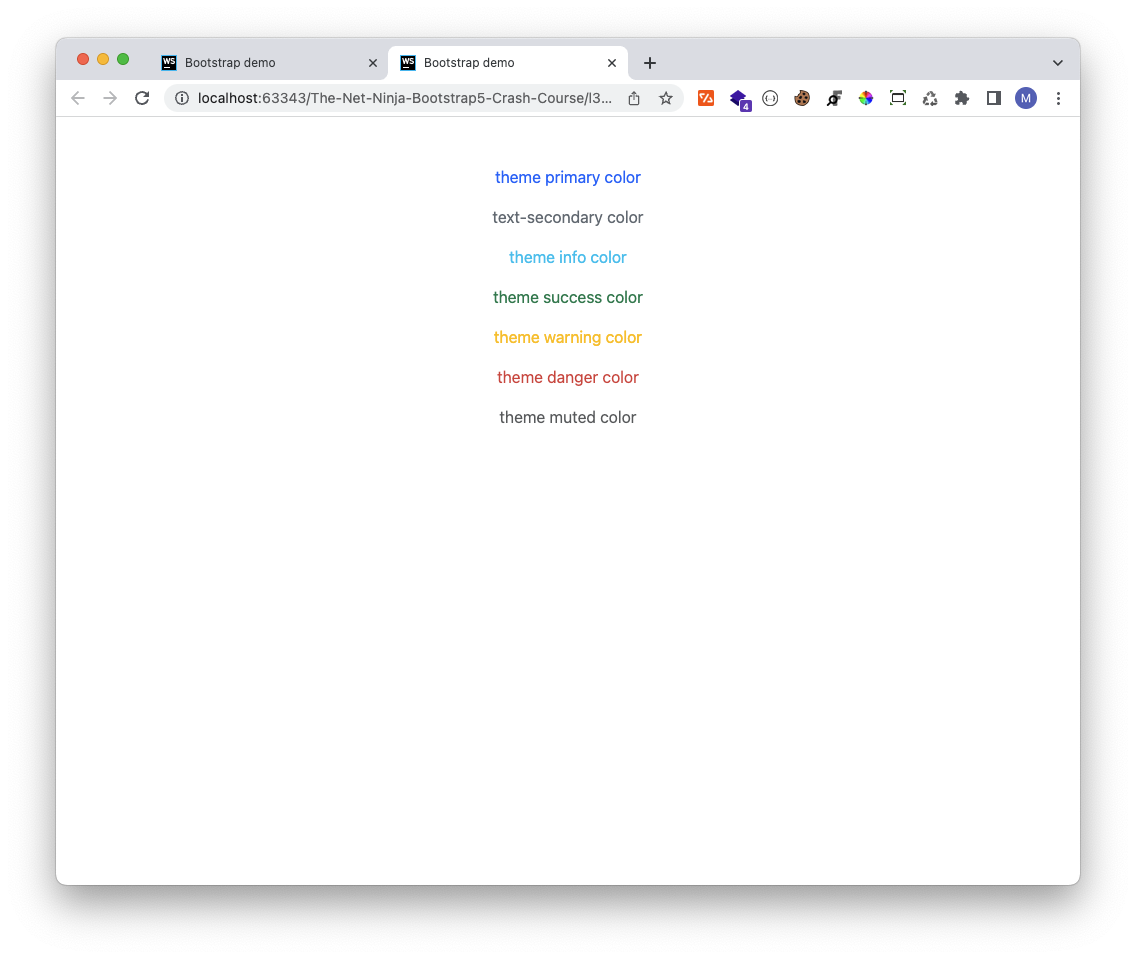1136x959 pixels.
Task: Open the profile avatar M
Action: (1026, 98)
